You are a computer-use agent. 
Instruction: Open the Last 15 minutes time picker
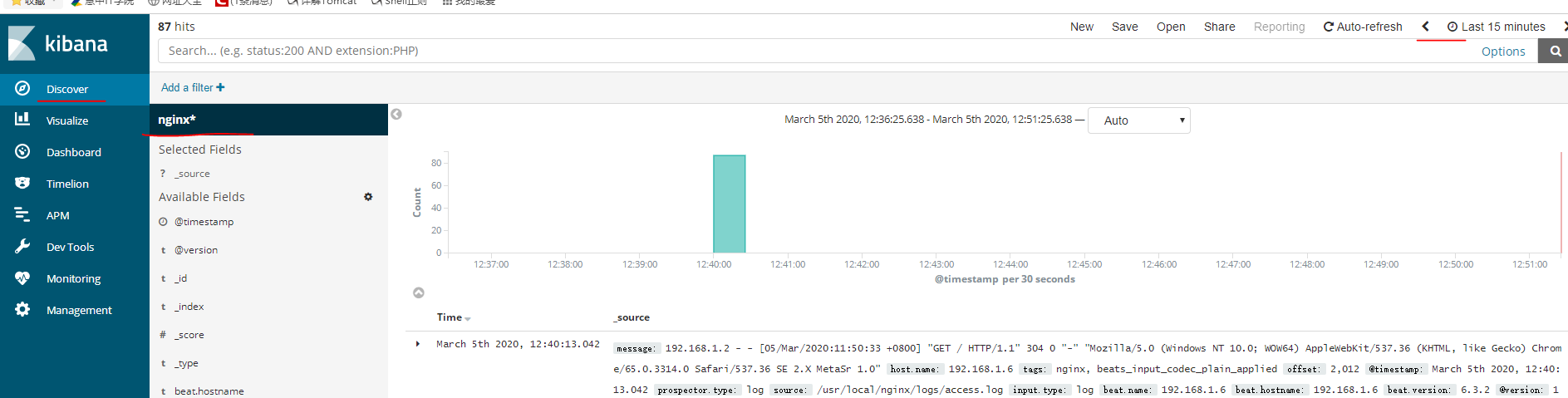(x=1497, y=27)
